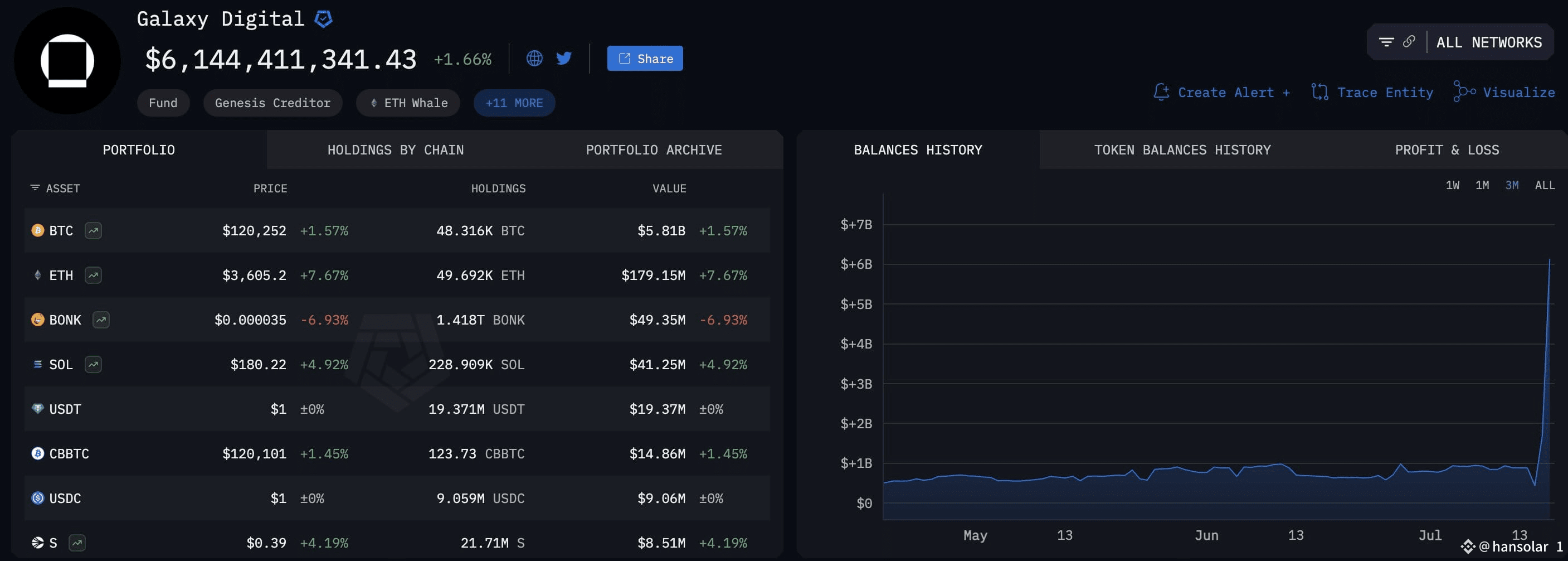Click the USDT coin icon

pos(38,409)
